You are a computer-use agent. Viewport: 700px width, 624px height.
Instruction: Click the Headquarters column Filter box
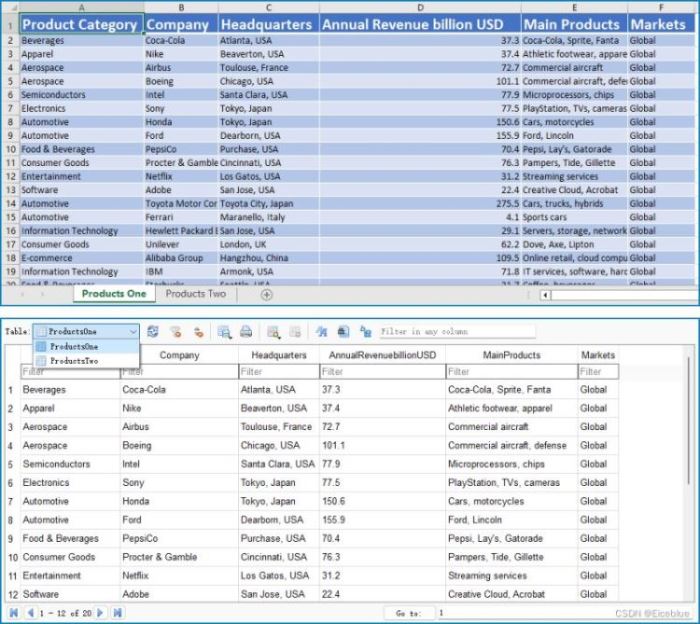point(279,372)
